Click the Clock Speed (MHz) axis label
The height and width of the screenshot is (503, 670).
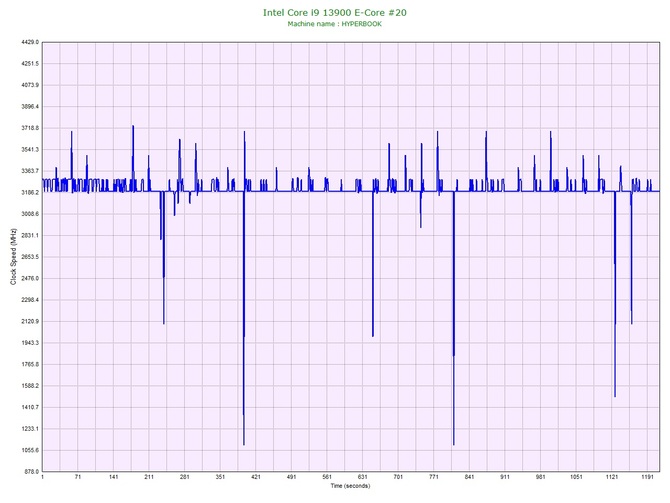13,256
